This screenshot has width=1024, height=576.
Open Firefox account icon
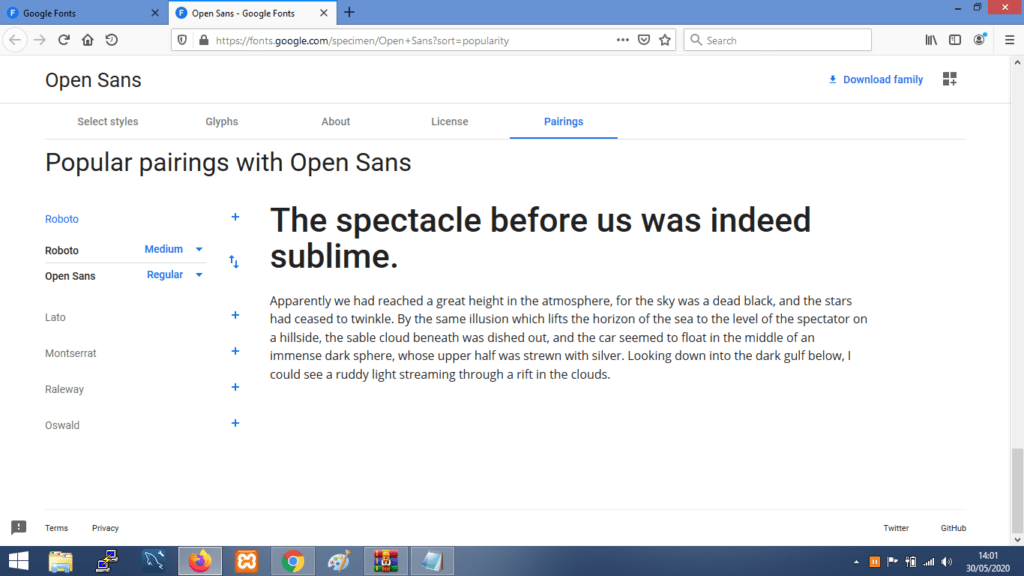(980, 39)
